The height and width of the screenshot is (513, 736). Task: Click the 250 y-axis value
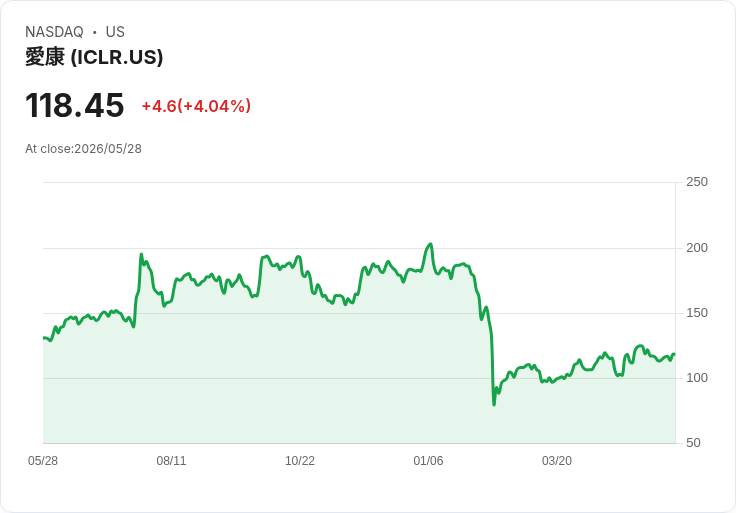pyautogui.click(x=697, y=182)
